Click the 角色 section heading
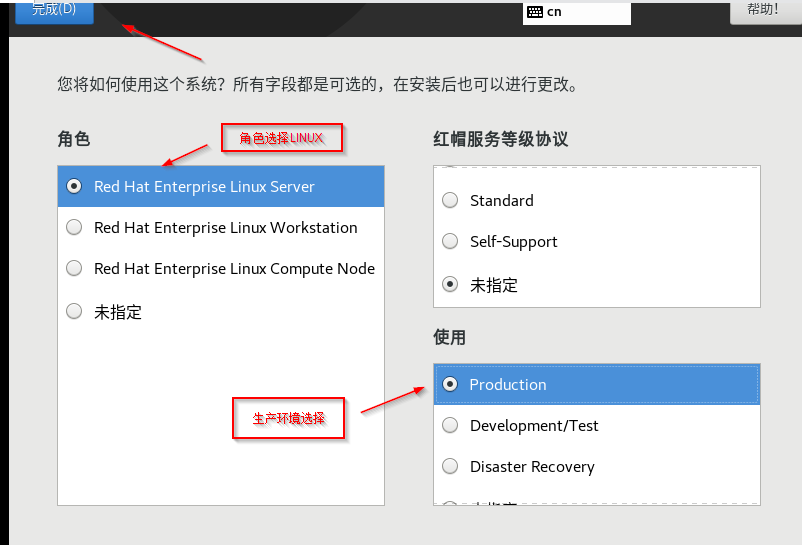This screenshot has width=802, height=545. 74,139
